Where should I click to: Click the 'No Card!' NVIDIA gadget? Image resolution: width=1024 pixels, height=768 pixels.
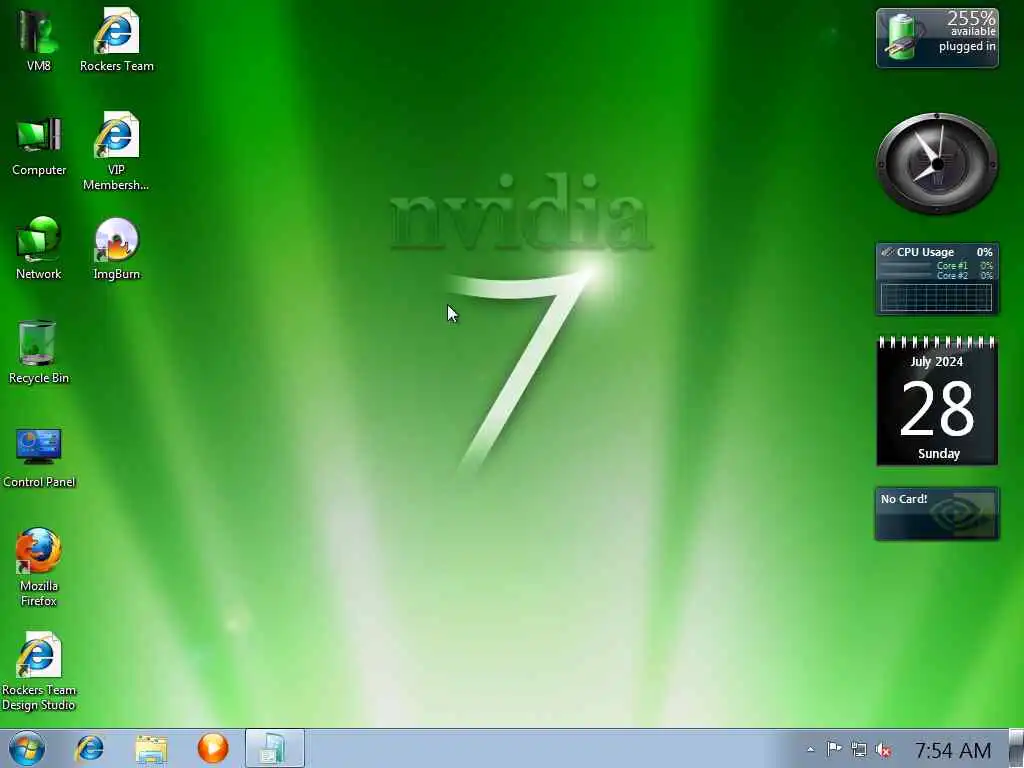coord(937,513)
